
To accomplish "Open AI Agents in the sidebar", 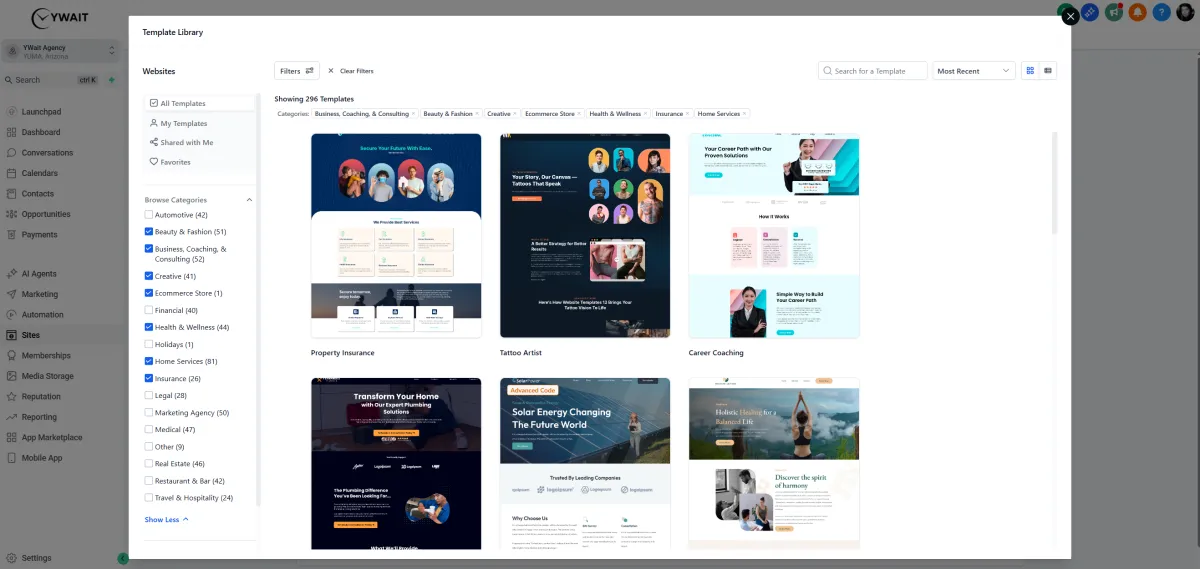I will click(39, 274).
